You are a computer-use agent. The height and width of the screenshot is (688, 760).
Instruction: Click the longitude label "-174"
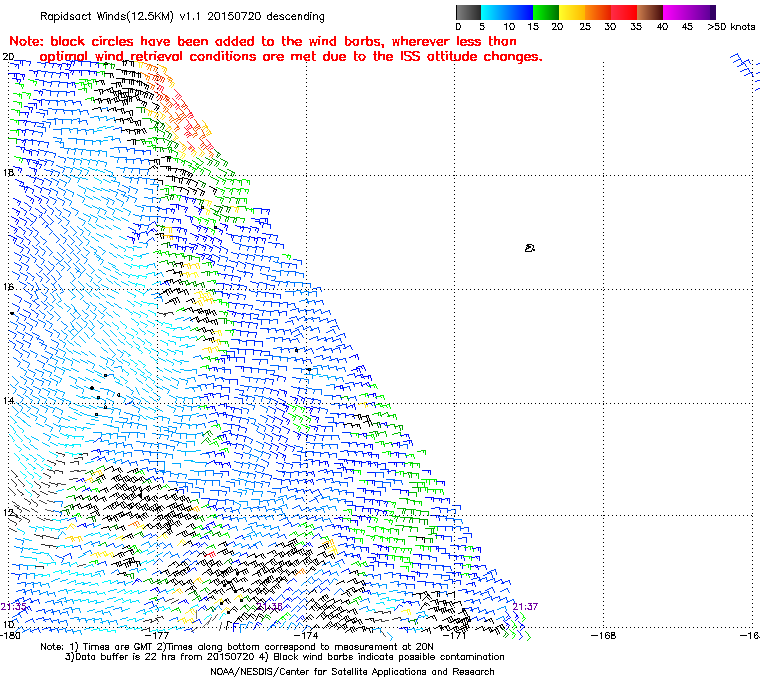pos(307,635)
